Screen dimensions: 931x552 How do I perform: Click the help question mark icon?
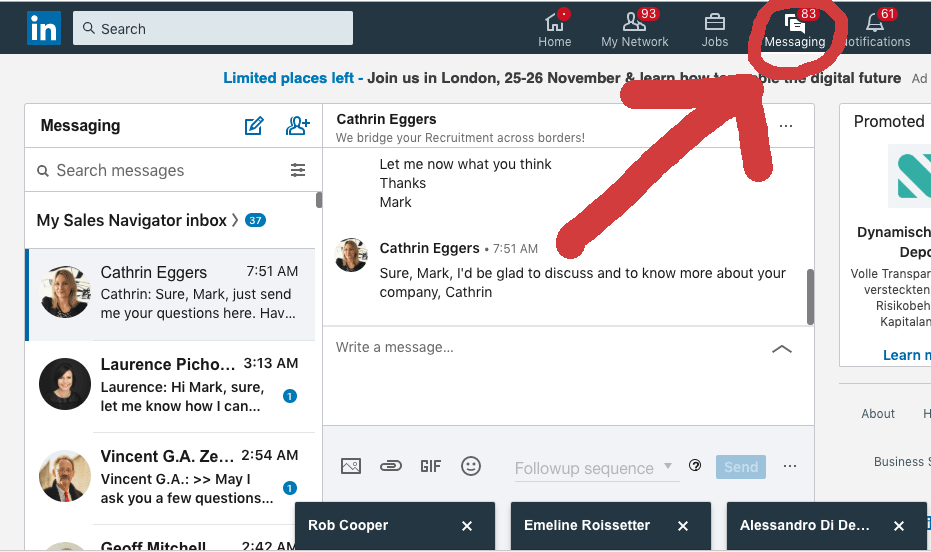pos(695,465)
